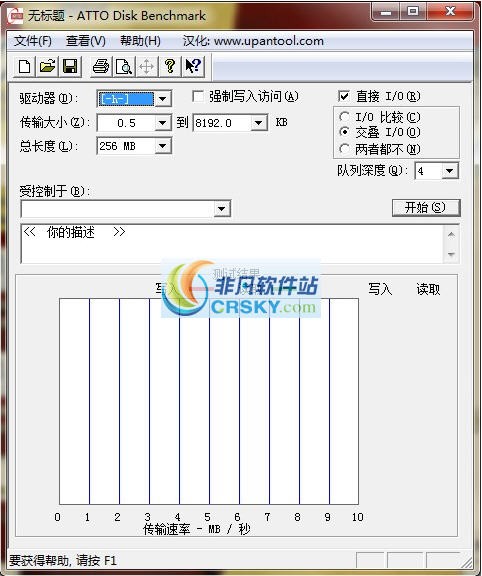482x576 pixels.
Task: Toggle 直接 I/O(R) checkbox
Action: 344,96
